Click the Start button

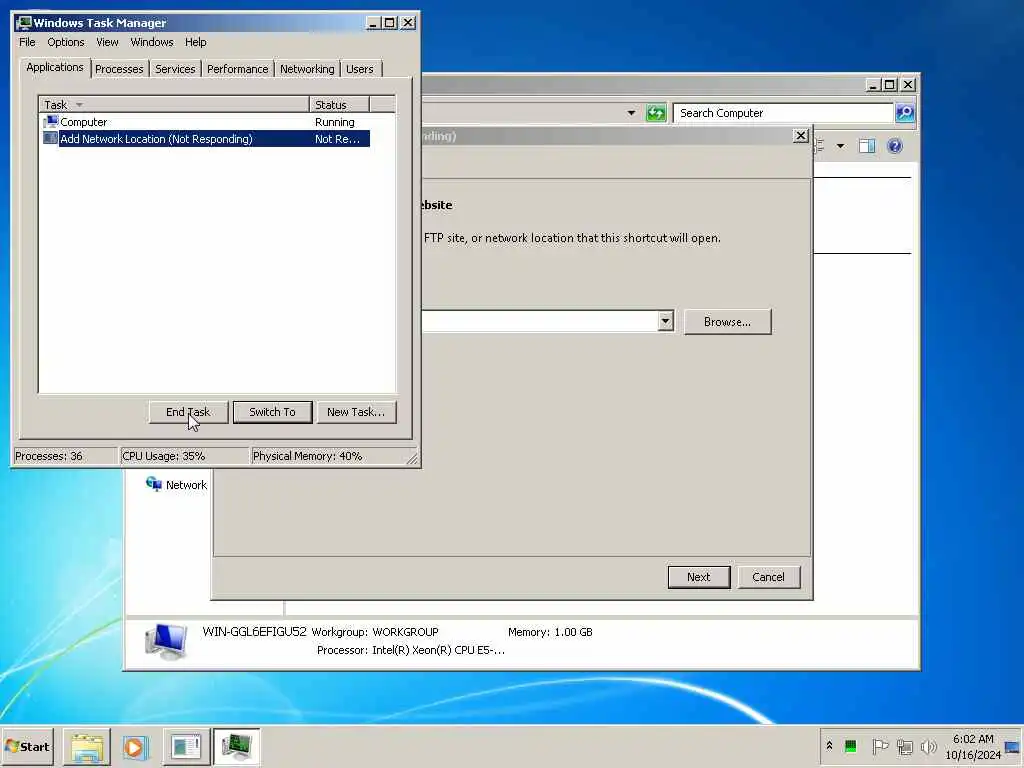[27, 746]
